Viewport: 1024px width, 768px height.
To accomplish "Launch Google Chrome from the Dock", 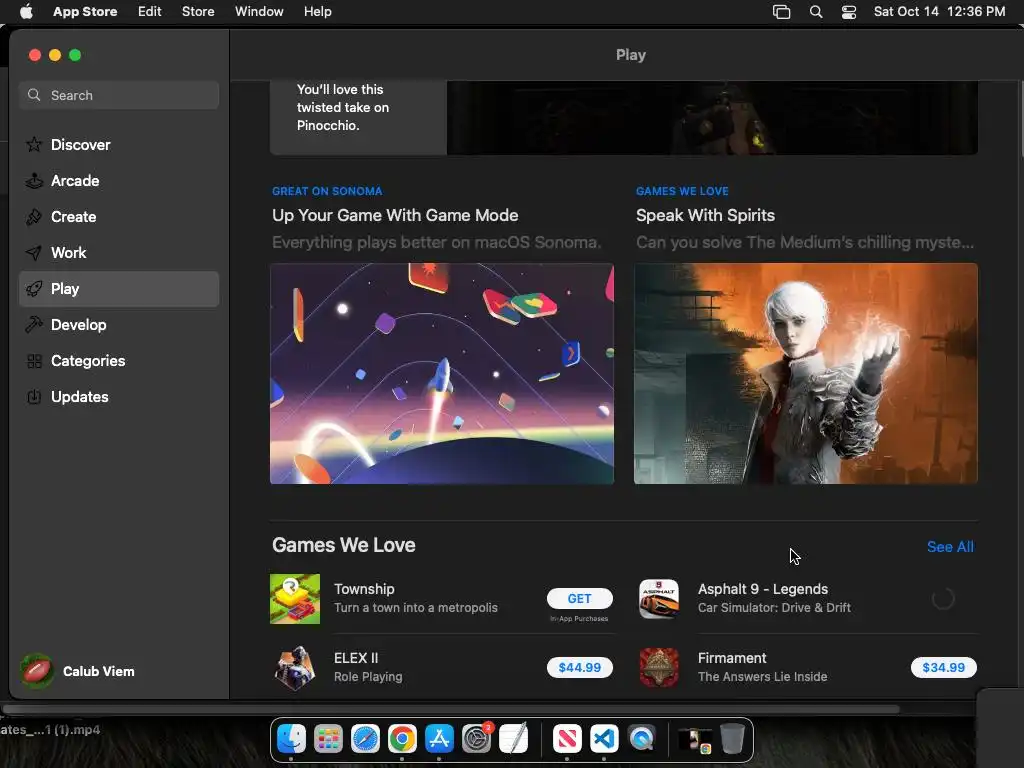I will click(x=402, y=739).
